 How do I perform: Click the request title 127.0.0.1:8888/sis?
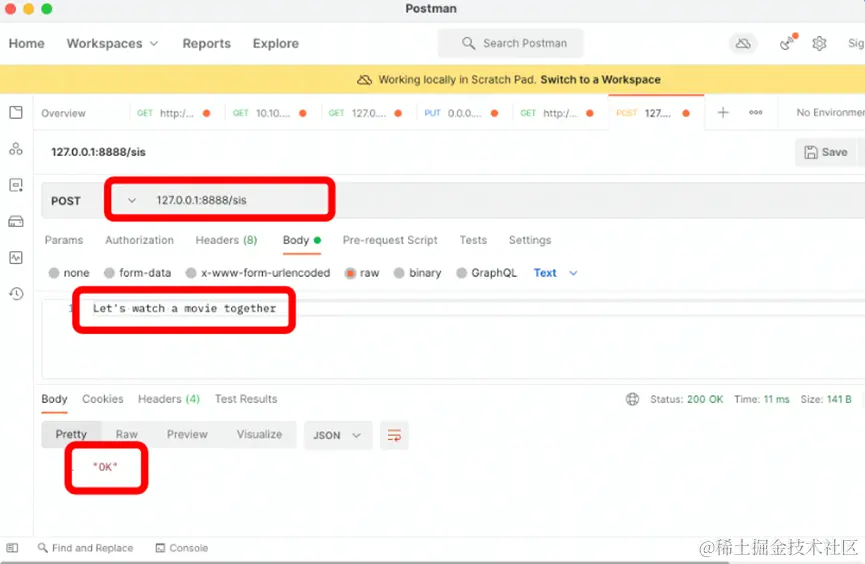[x=98, y=152]
